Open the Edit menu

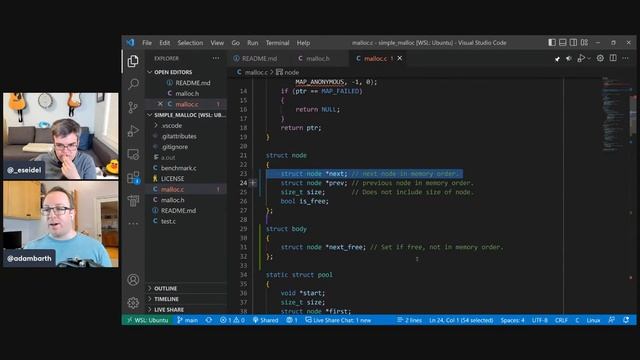pos(164,43)
